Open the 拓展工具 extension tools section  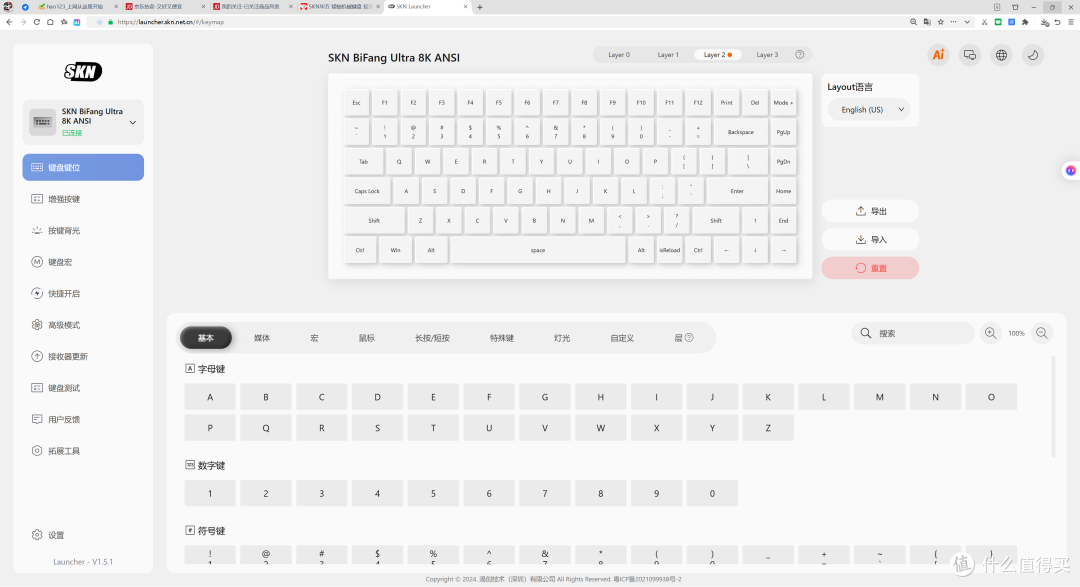point(83,451)
